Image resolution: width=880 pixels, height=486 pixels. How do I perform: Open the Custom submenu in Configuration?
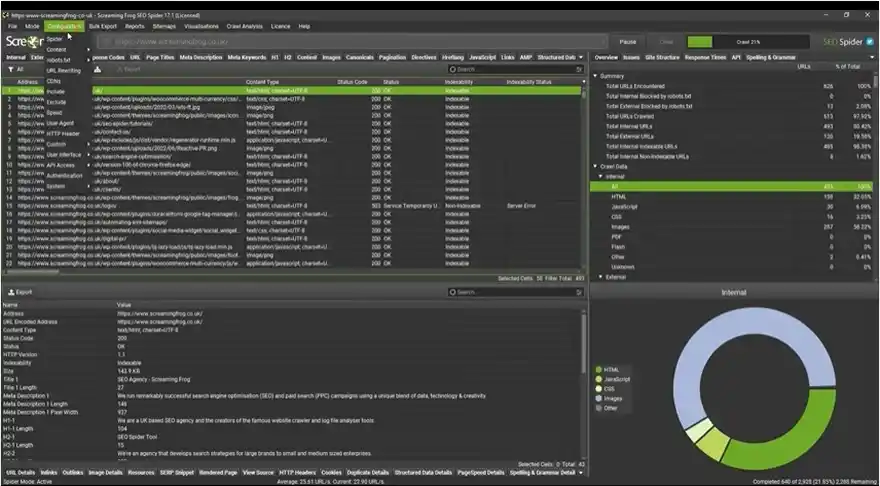(x=56, y=144)
